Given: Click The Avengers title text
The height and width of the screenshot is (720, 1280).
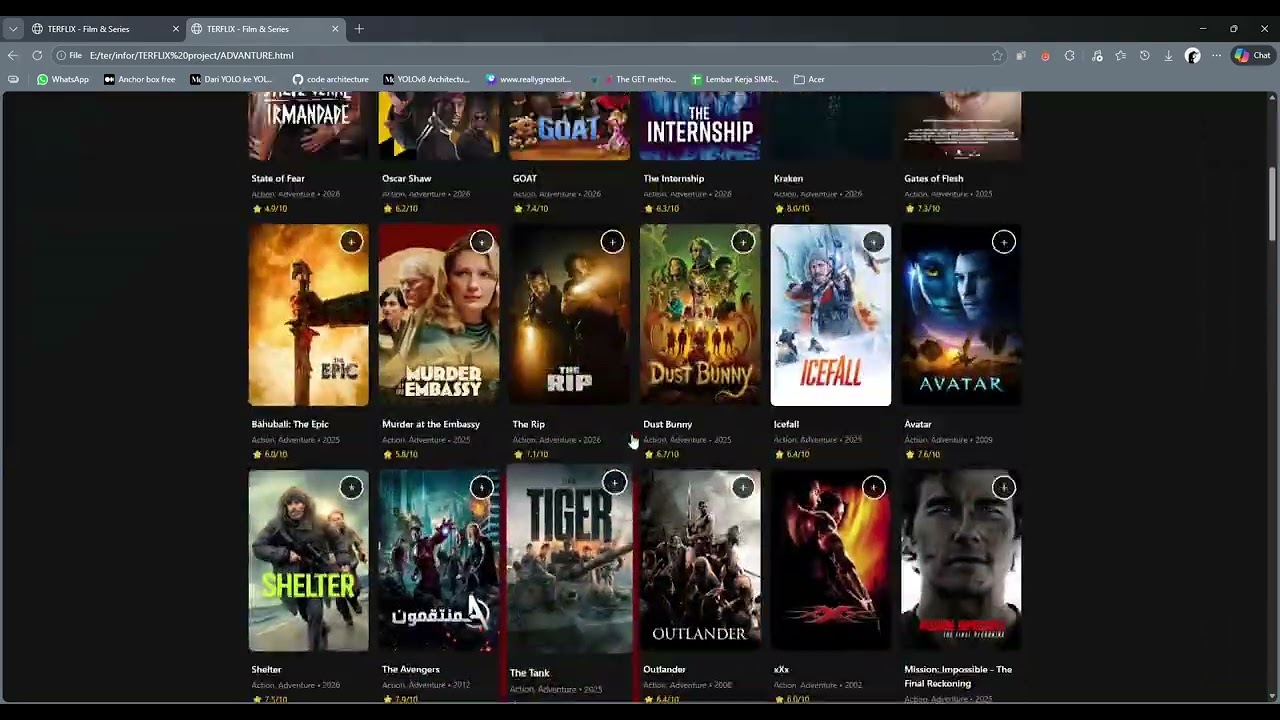Looking at the screenshot, I should (410, 669).
